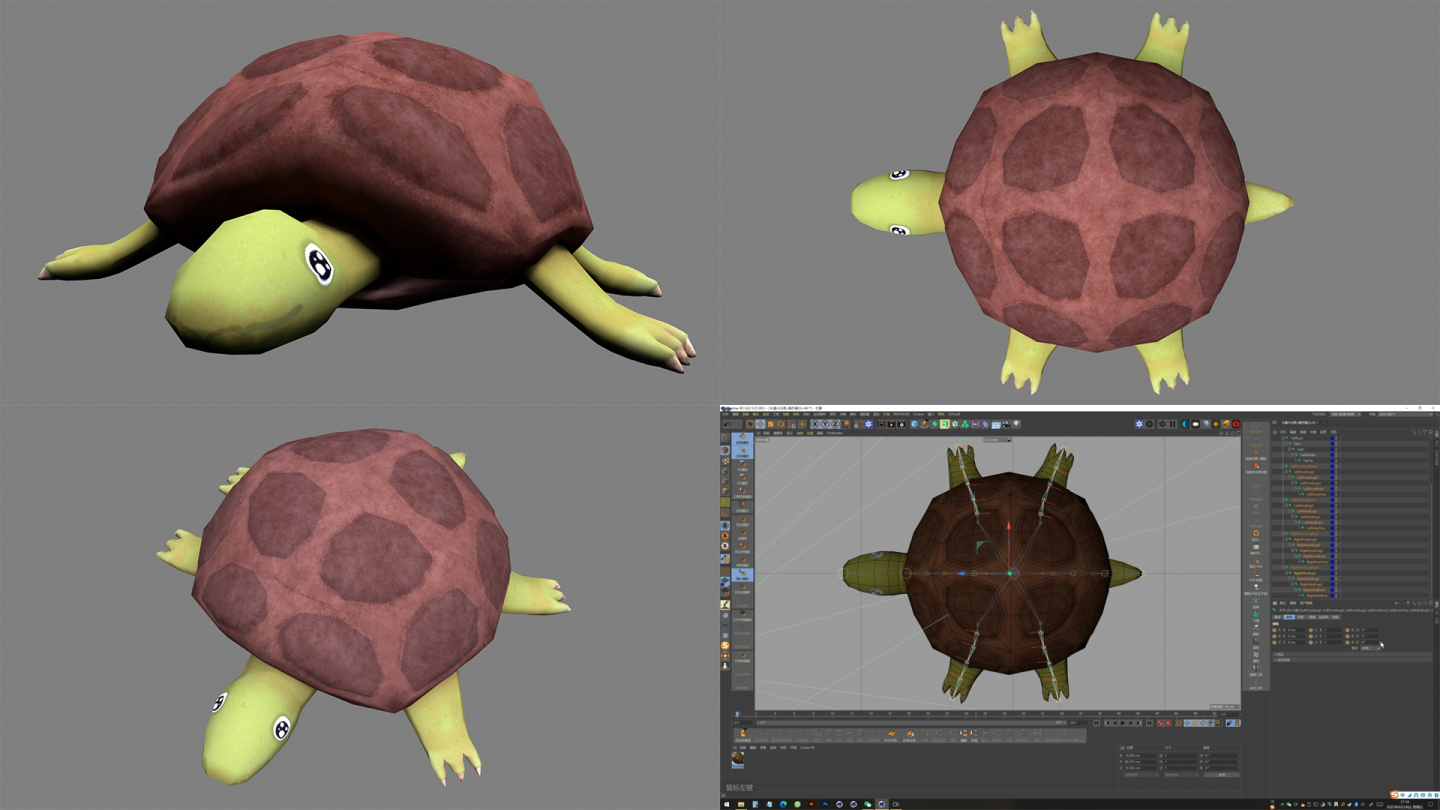Toggle the Z axis lock
The image size is (1440, 810).
[x=835, y=424]
